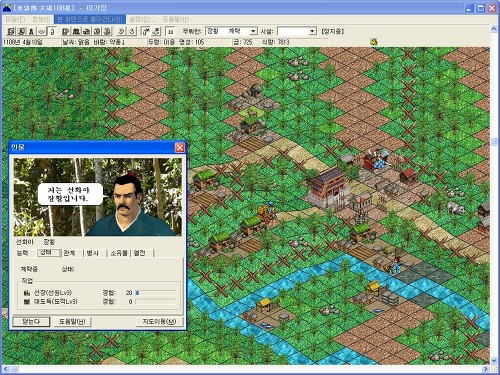Click the 식량: 7813 food value
The height and width of the screenshot is (375, 500).
click(275, 42)
